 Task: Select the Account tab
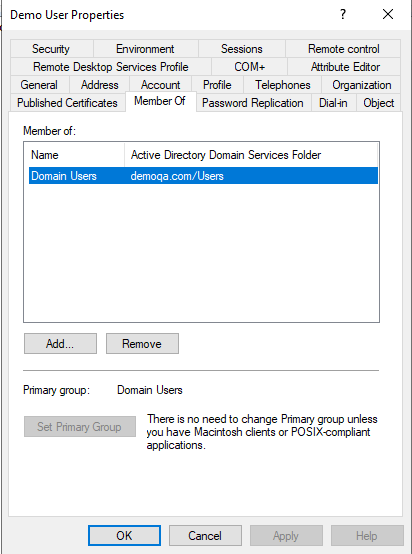tap(160, 85)
